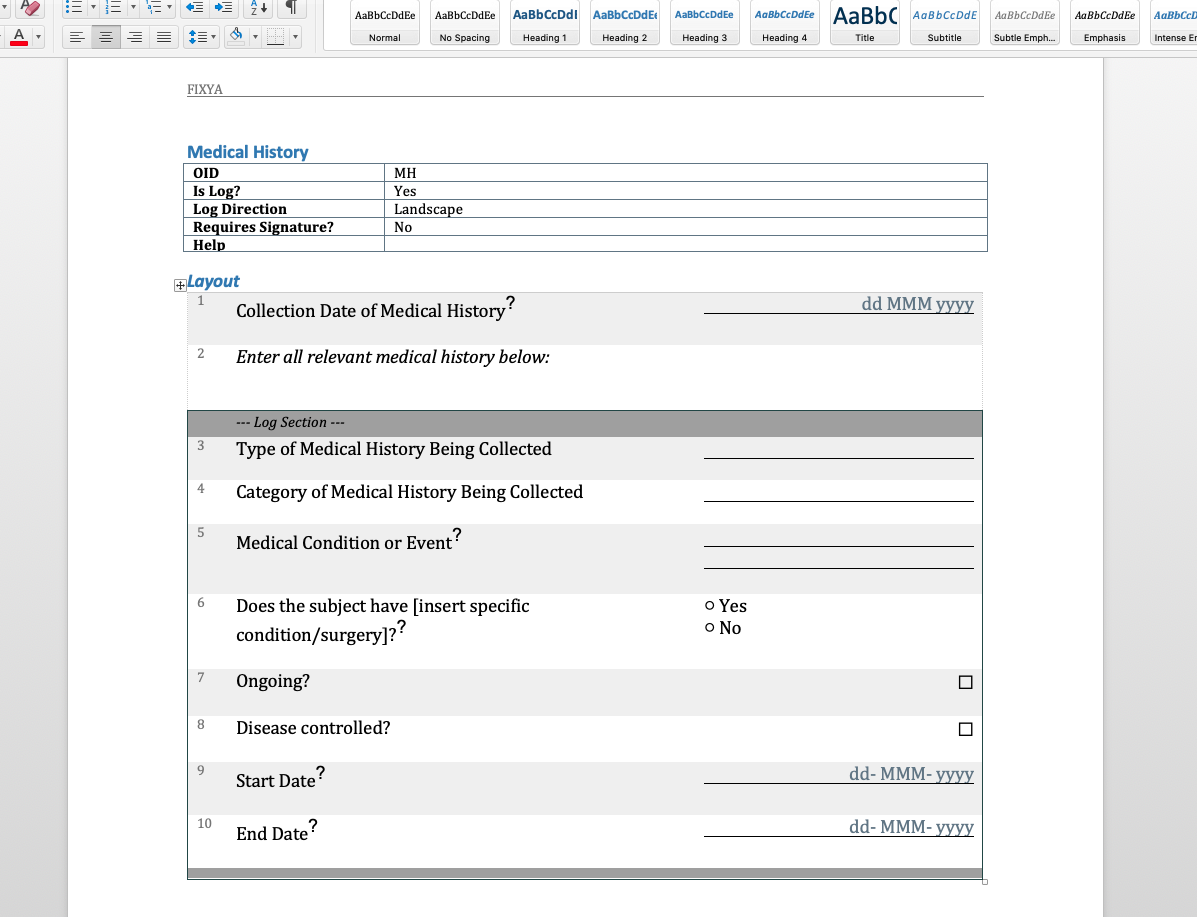The height and width of the screenshot is (917, 1197).
Task: Click the help mark after Medical Condition or Event
Action: point(457,534)
